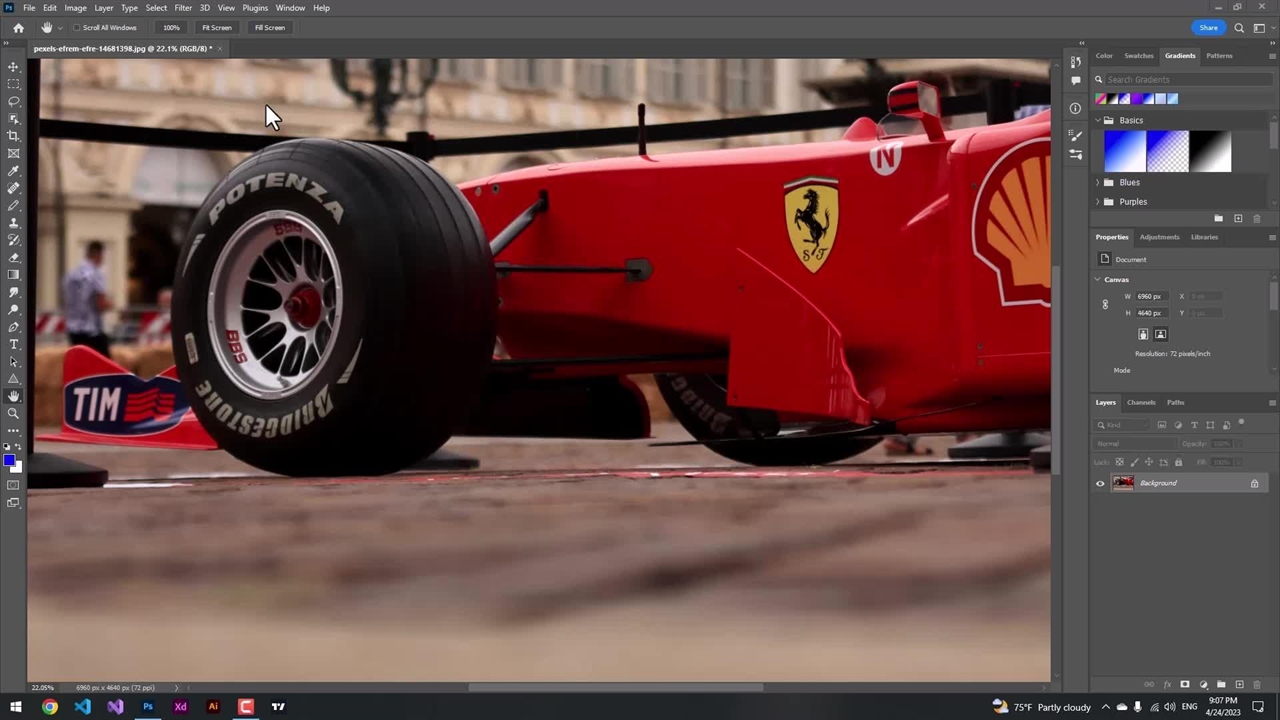The width and height of the screenshot is (1280, 720).
Task: Select the Gradient tool
Action: click(x=13, y=275)
